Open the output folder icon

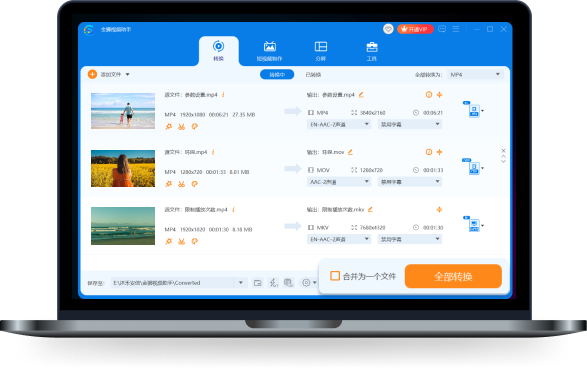click(258, 283)
